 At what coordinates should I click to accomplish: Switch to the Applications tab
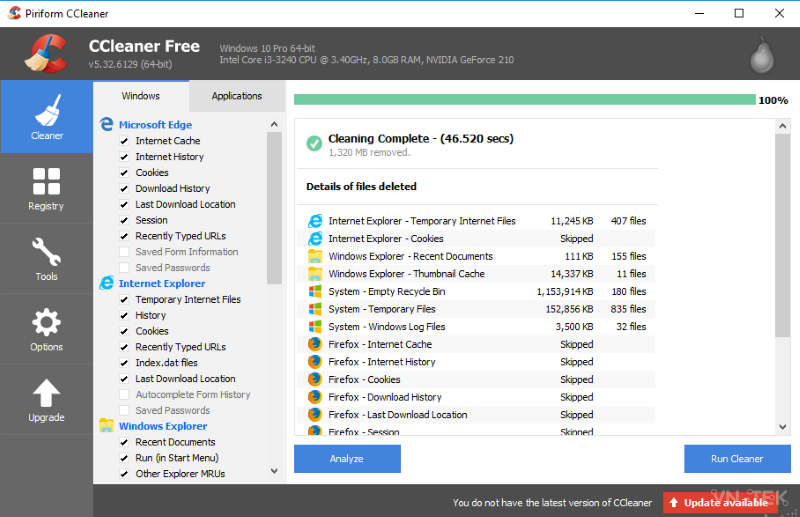click(x=237, y=96)
